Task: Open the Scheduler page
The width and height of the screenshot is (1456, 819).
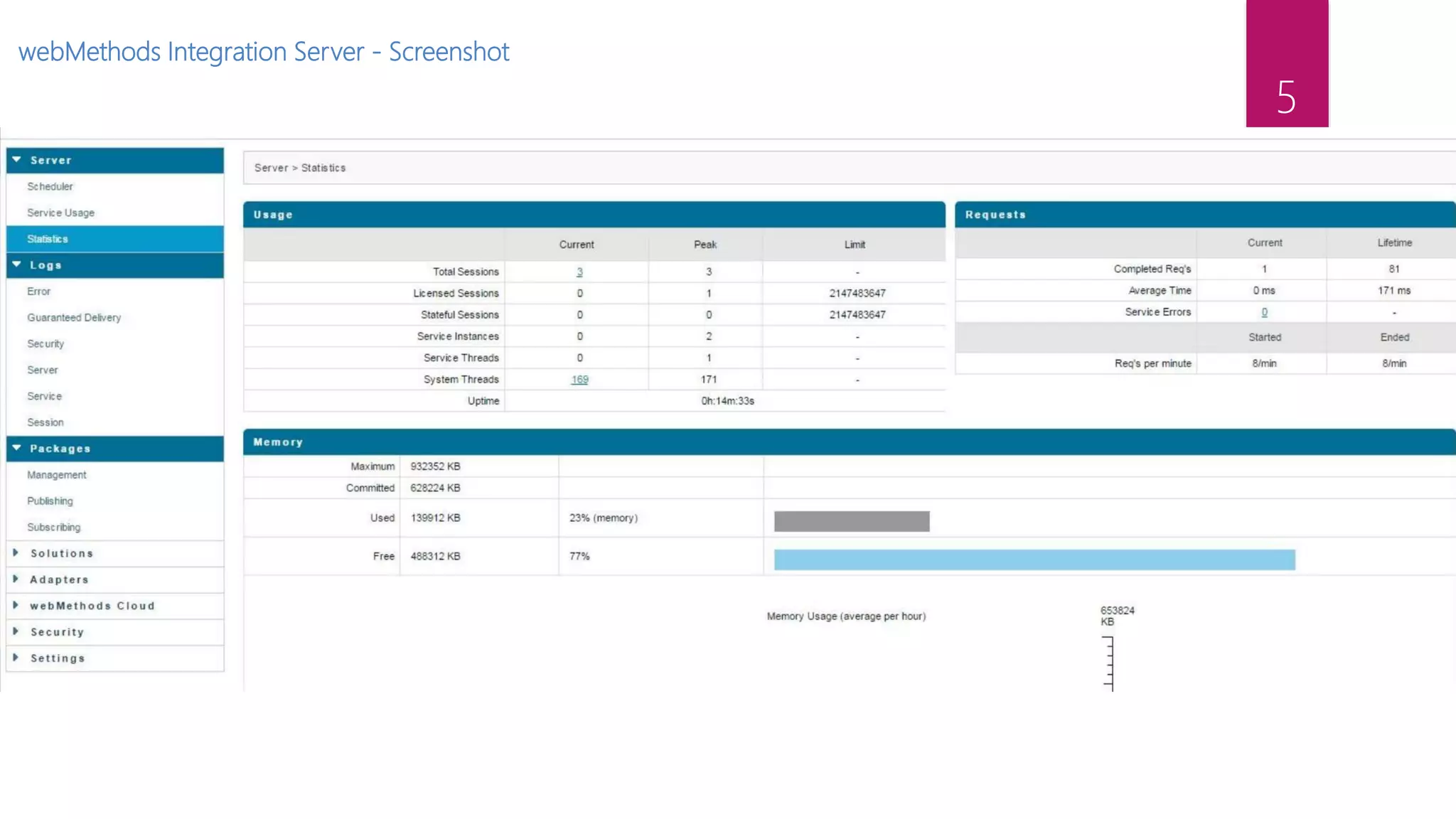Action: pos(50,186)
